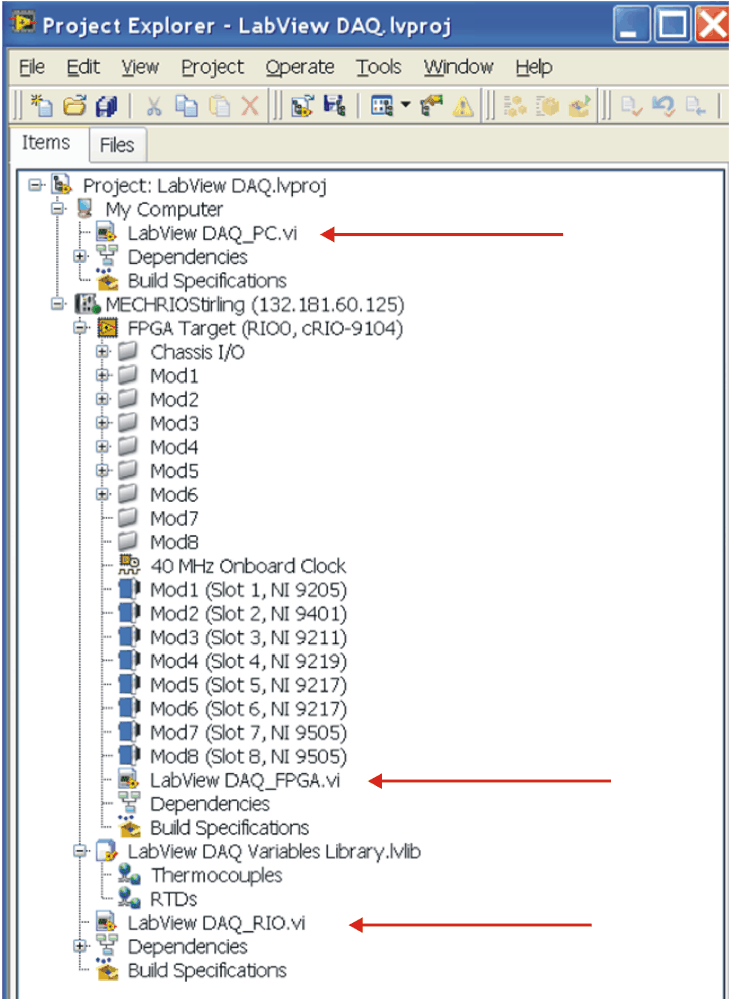
Task: Select Build Specifications under FPGA Target
Action: [229, 828]
